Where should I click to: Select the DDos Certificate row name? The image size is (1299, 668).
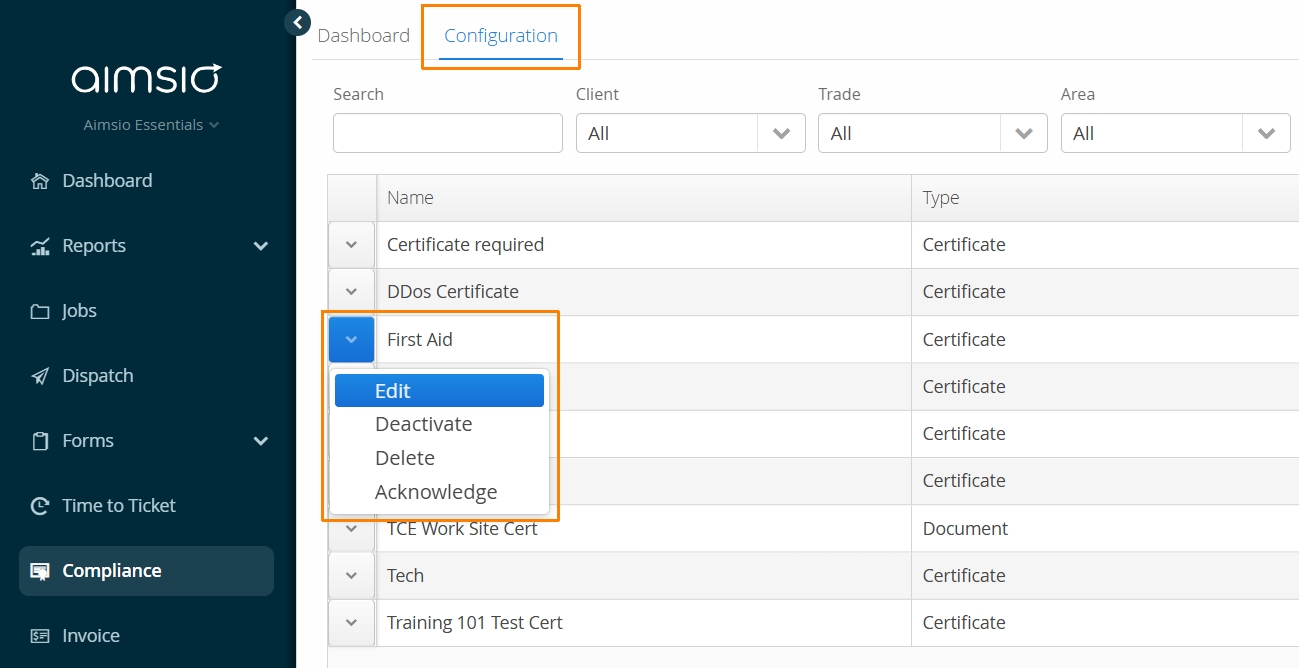[453, 292]
